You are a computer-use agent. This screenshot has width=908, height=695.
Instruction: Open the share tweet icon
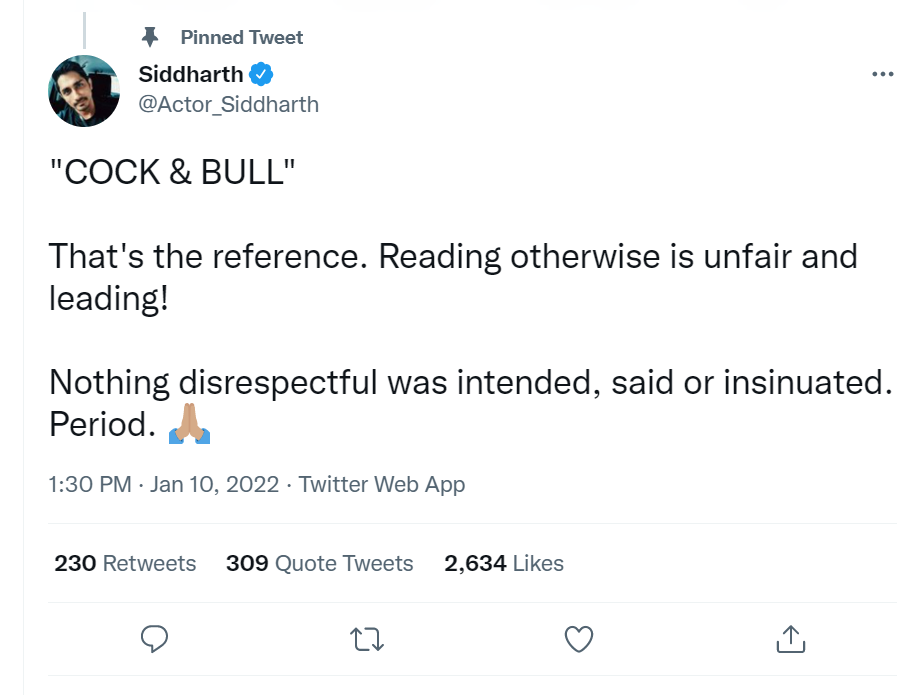point(790,639)
